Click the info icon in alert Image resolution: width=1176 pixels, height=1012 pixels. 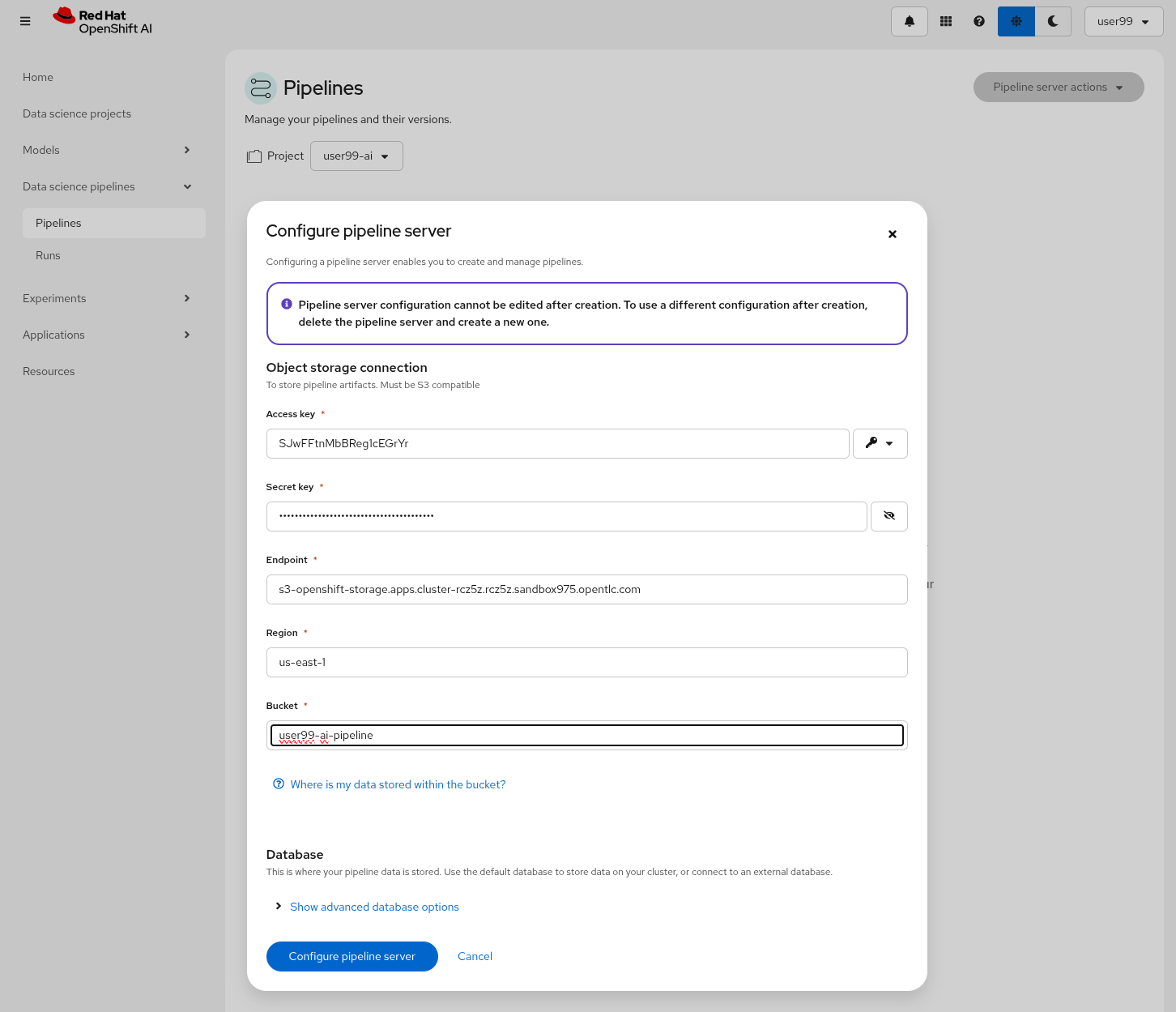(x=287, y=304)
